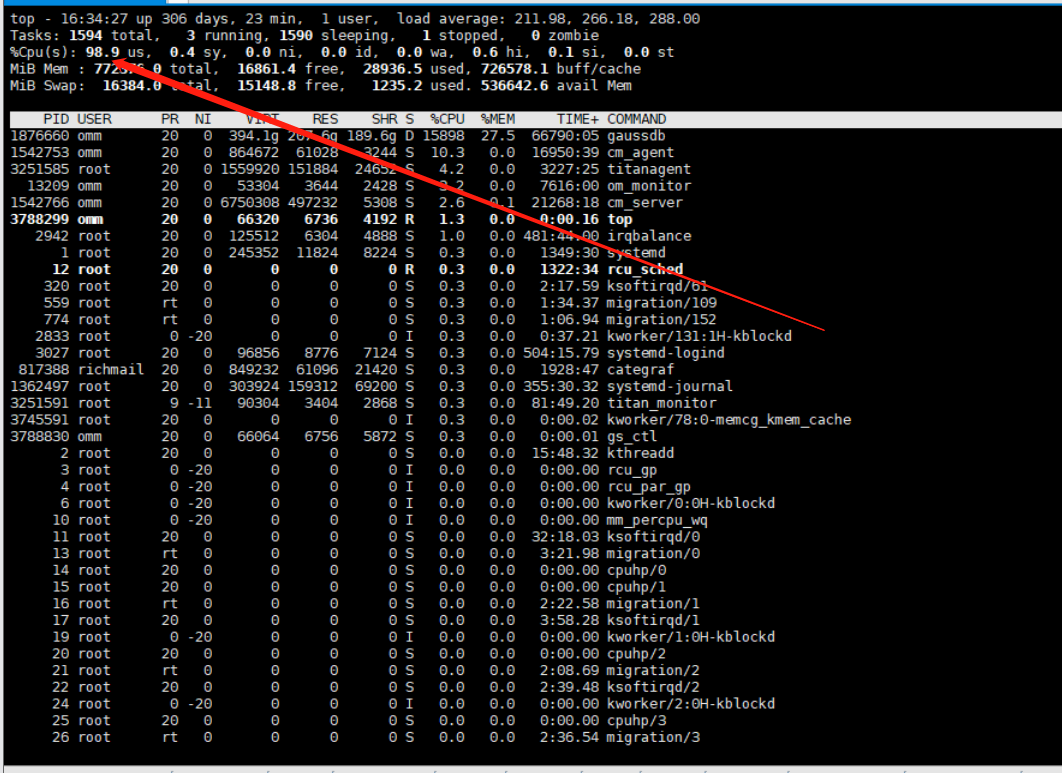Select the PID column header
This screenshot has width=1062, height=773.
pyautogui.click(x=56, y=119)
